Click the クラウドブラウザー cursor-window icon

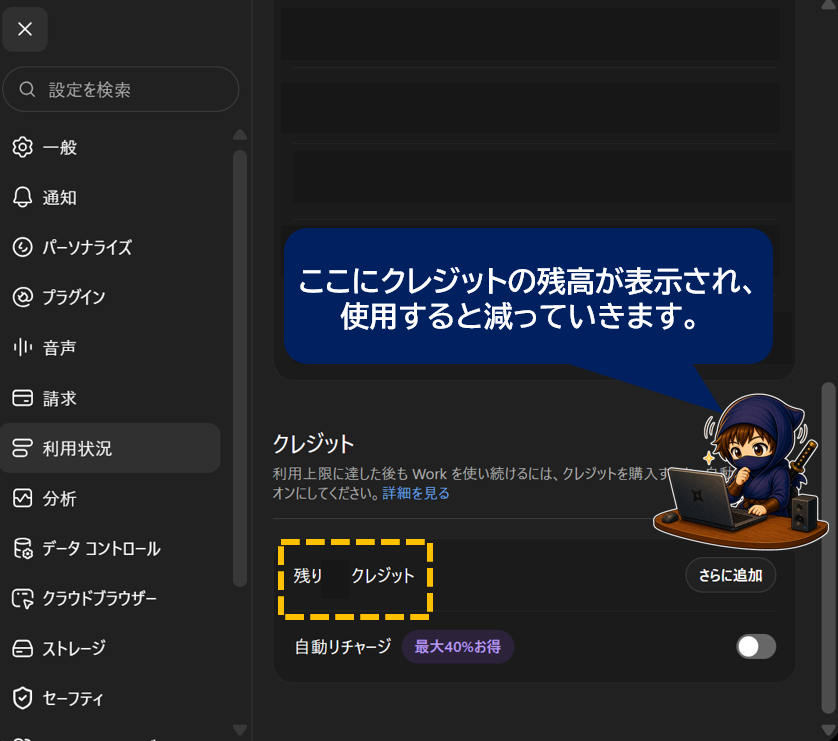tap(22, 598)
